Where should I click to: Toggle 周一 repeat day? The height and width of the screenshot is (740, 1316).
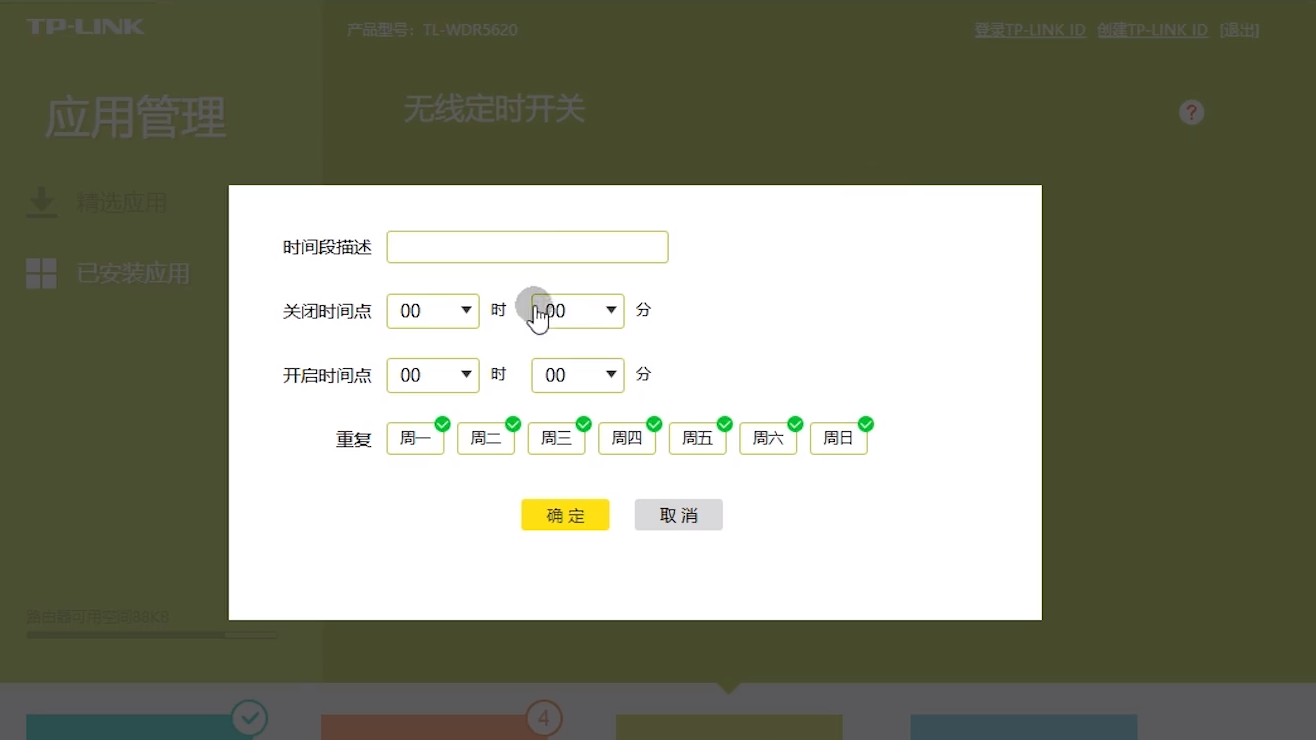point(415,438)
